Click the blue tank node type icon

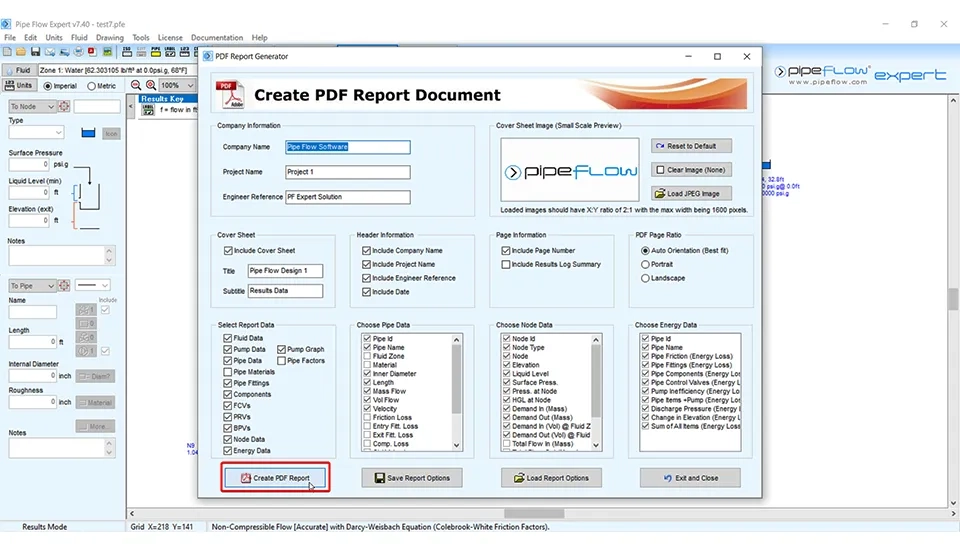point(87,133)
